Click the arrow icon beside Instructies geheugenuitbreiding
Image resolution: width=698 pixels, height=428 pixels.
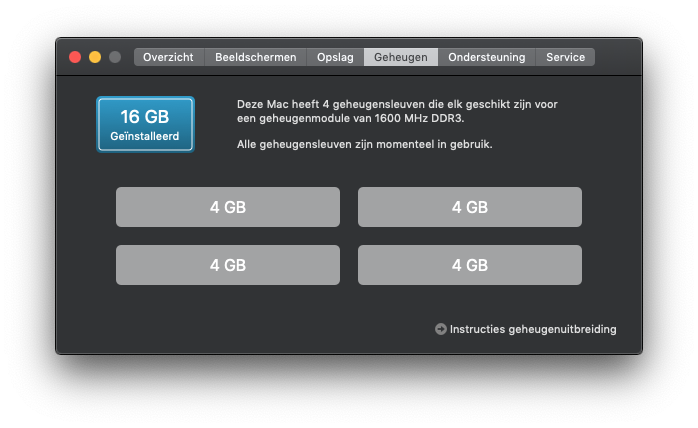pos(441,329)
